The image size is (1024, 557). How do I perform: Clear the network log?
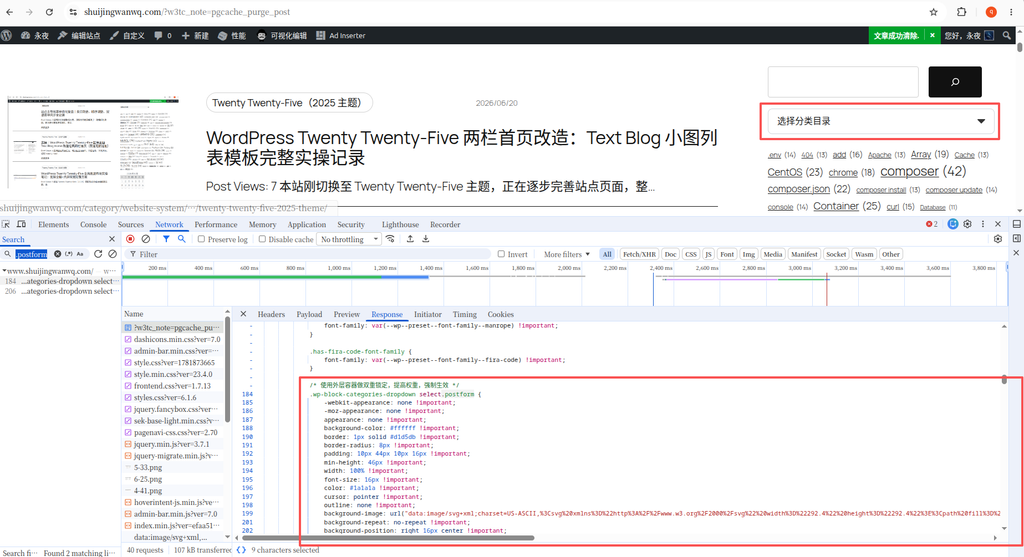click(x=146, y=239)
